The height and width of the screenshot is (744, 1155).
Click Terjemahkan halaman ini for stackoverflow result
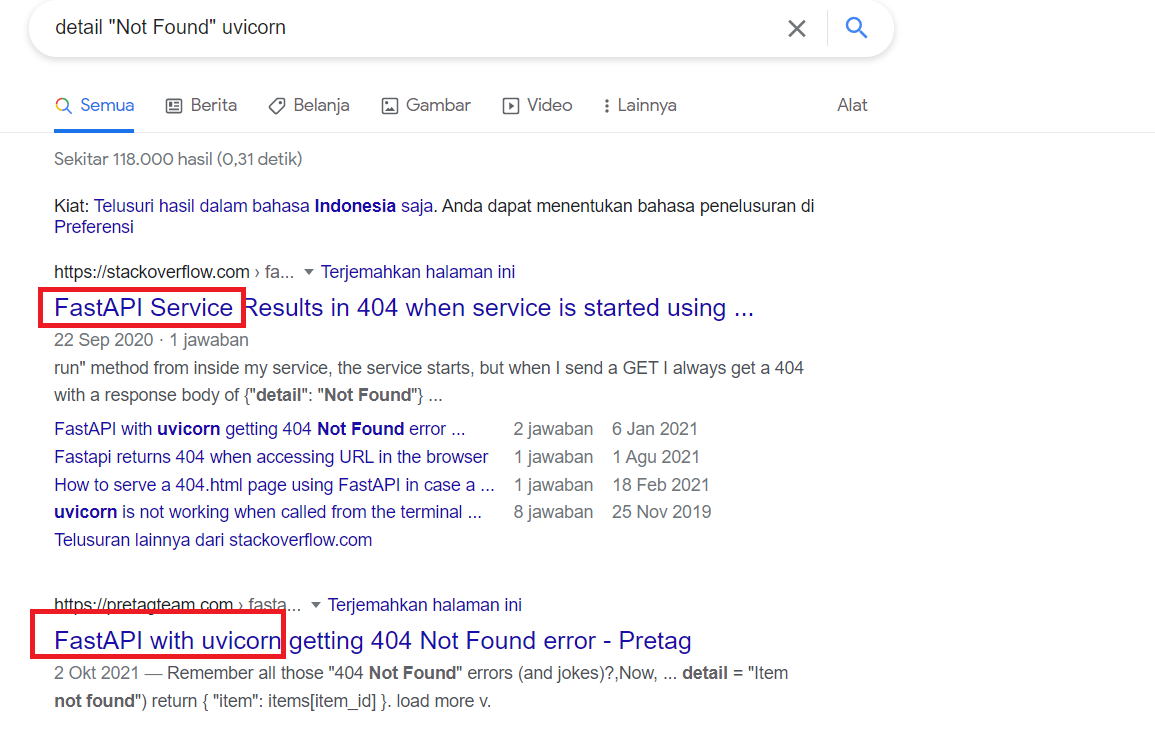(x=418, y=273)
